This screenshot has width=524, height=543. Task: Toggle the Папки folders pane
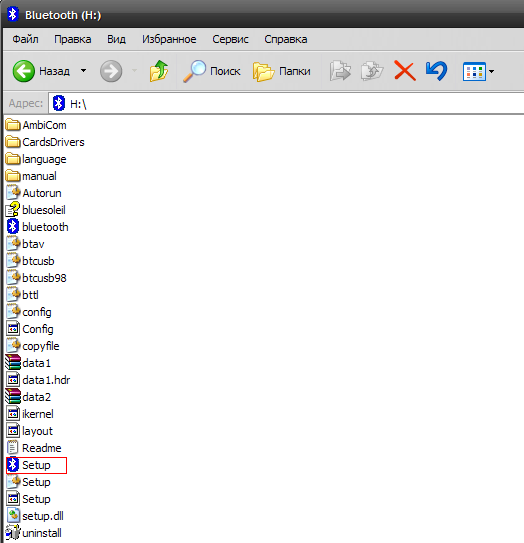[282, 71]
